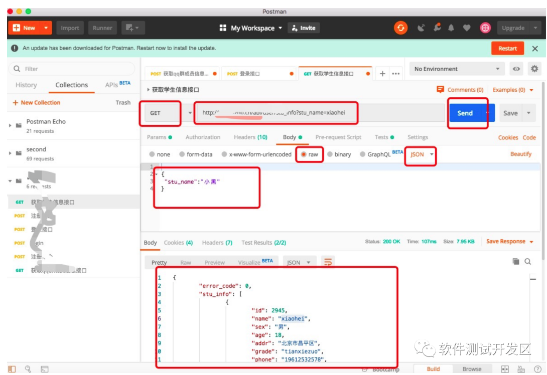Viewport: 547px width, 375px height.
Task: Click the New Collection link
Action: click(36, 102)
